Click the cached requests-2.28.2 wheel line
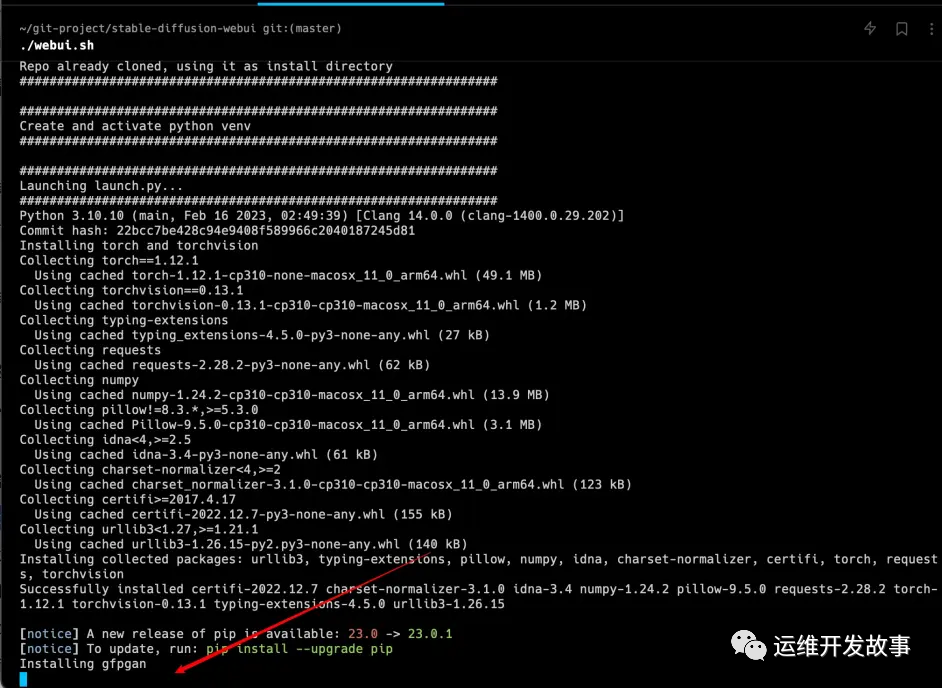Screen dimensions: 942x688 pyautogui.click(x=232, y=365)
